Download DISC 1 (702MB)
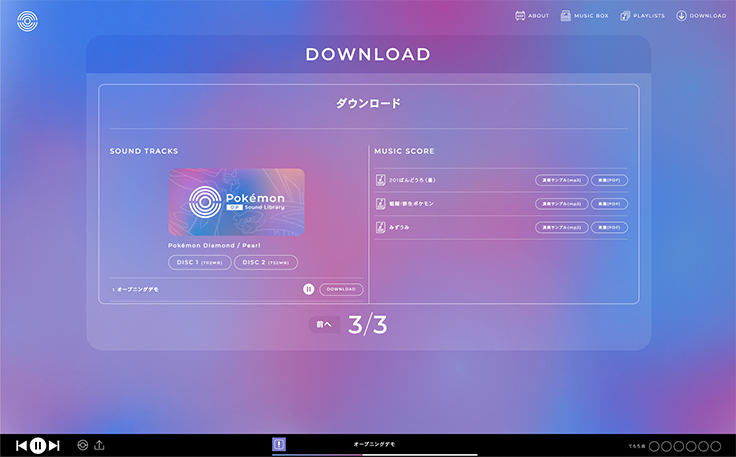The height and width of the screenshot is (457, 736). pos(199,262)
